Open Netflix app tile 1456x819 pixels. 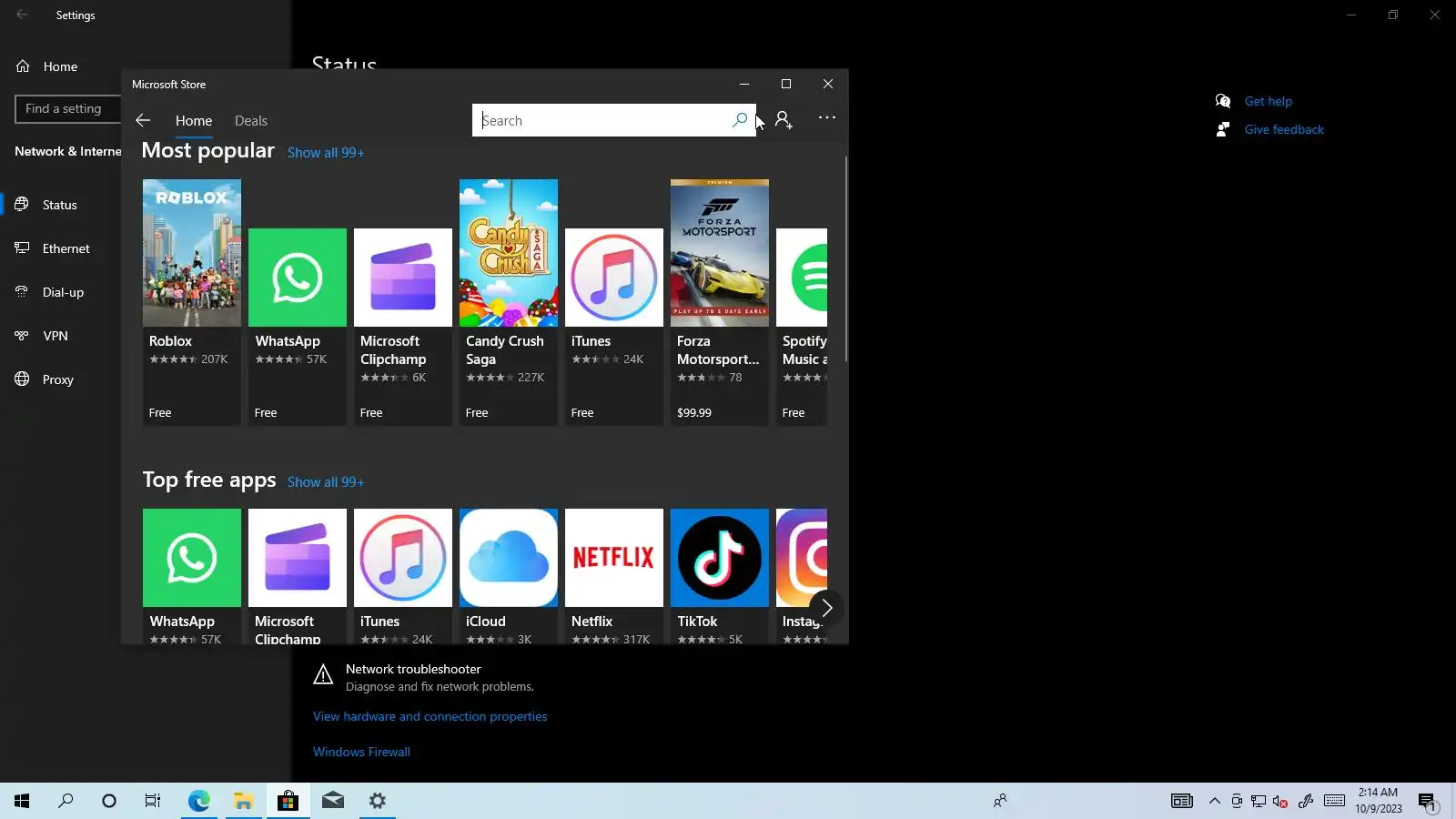click(614, 576)
